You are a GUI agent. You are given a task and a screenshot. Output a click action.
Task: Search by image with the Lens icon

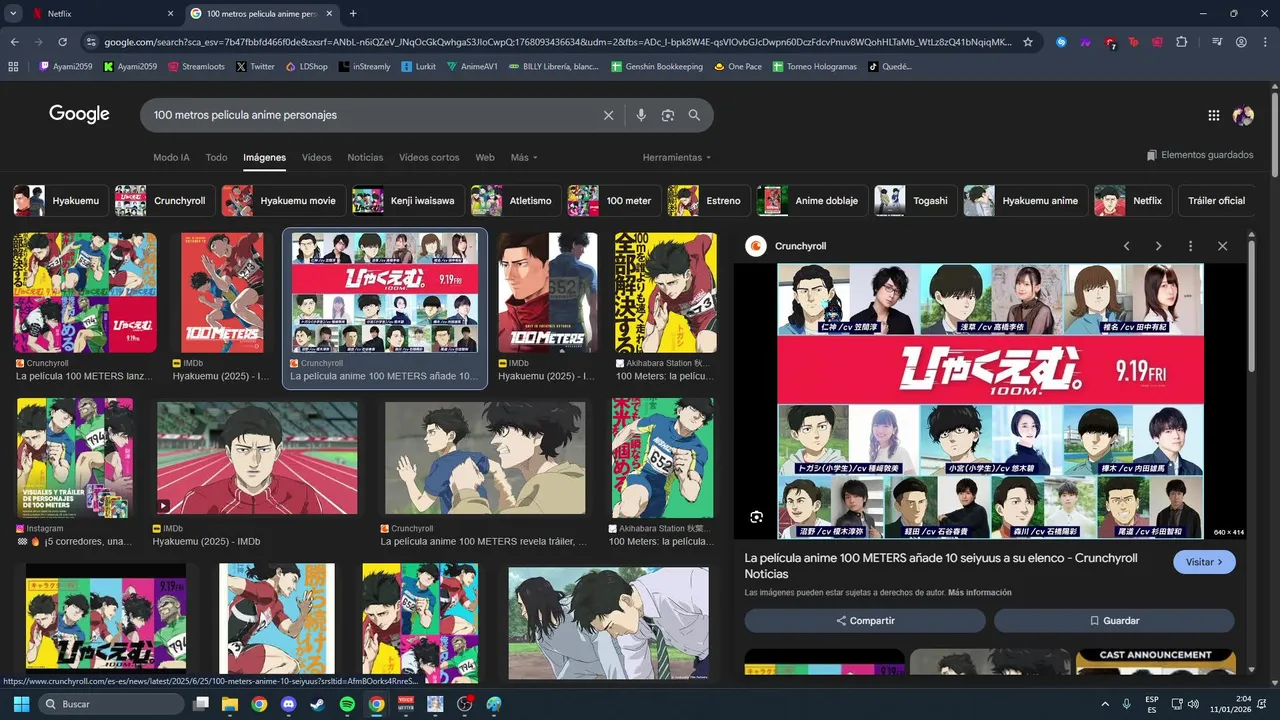[668, 115]
